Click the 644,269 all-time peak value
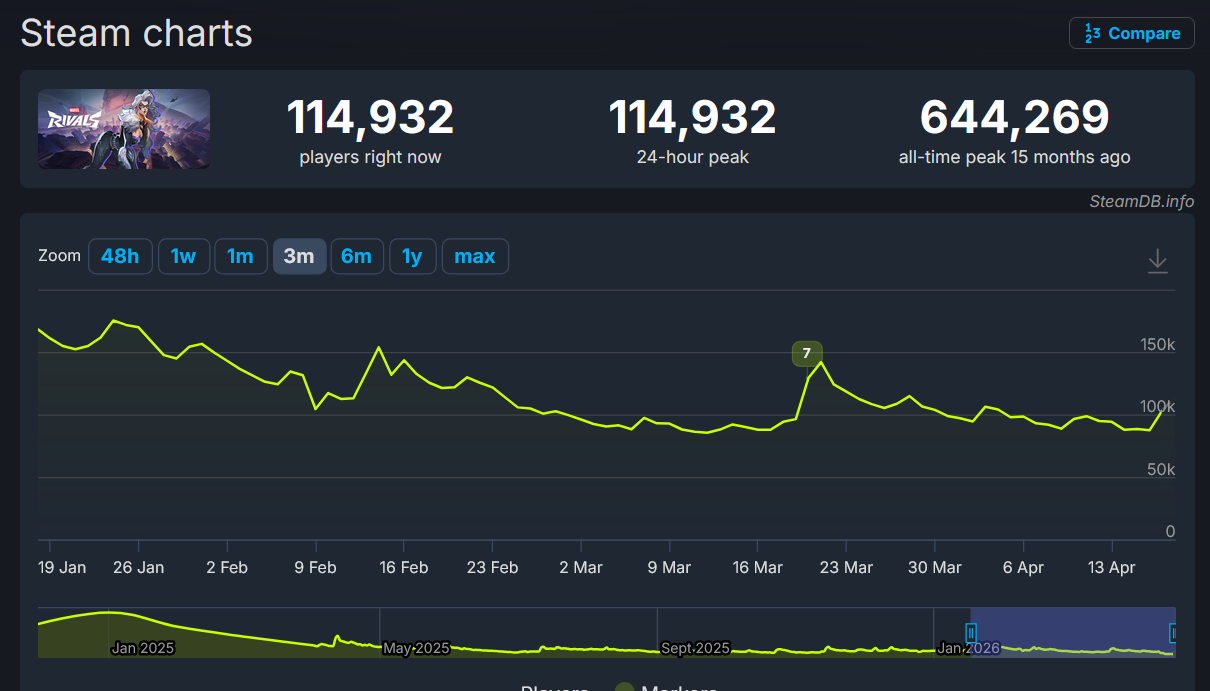Viewport: 1210px width, 691px height. coord(1015,117)
